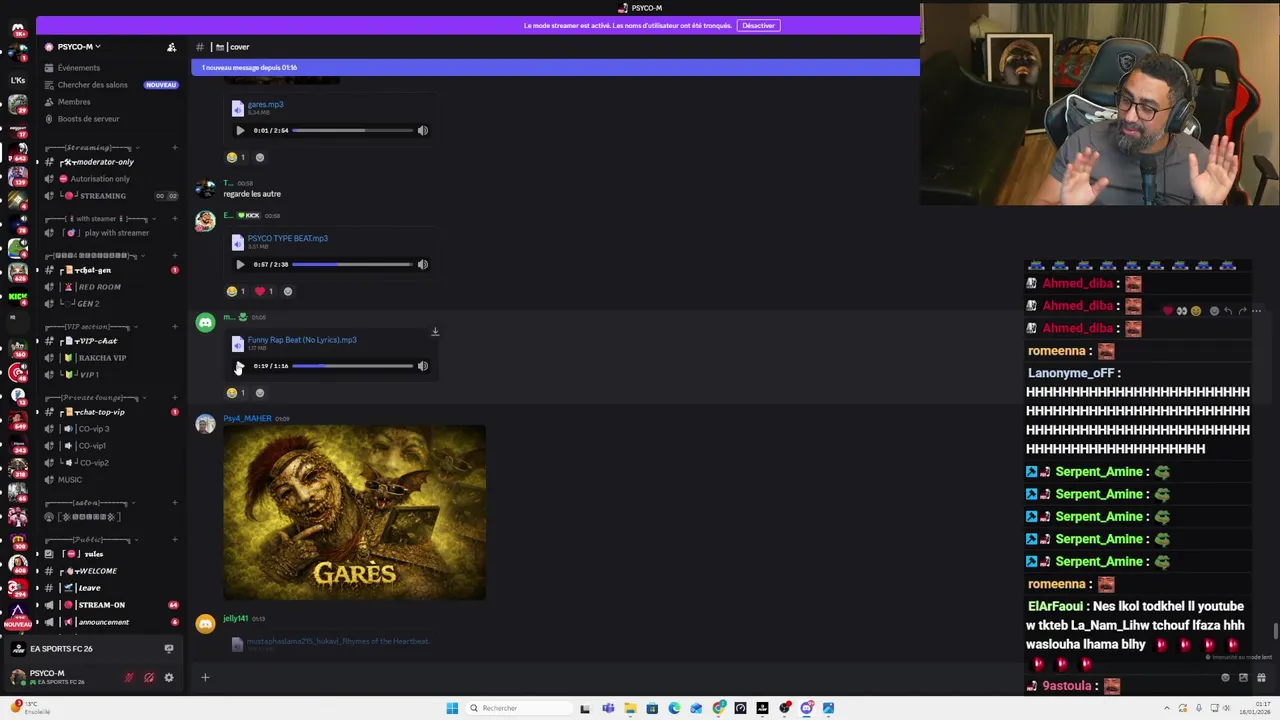Download the Funny Rap Beat (No Lyrics).mp3 file
Screen dimensions: 1280x720
click(435, 331)
